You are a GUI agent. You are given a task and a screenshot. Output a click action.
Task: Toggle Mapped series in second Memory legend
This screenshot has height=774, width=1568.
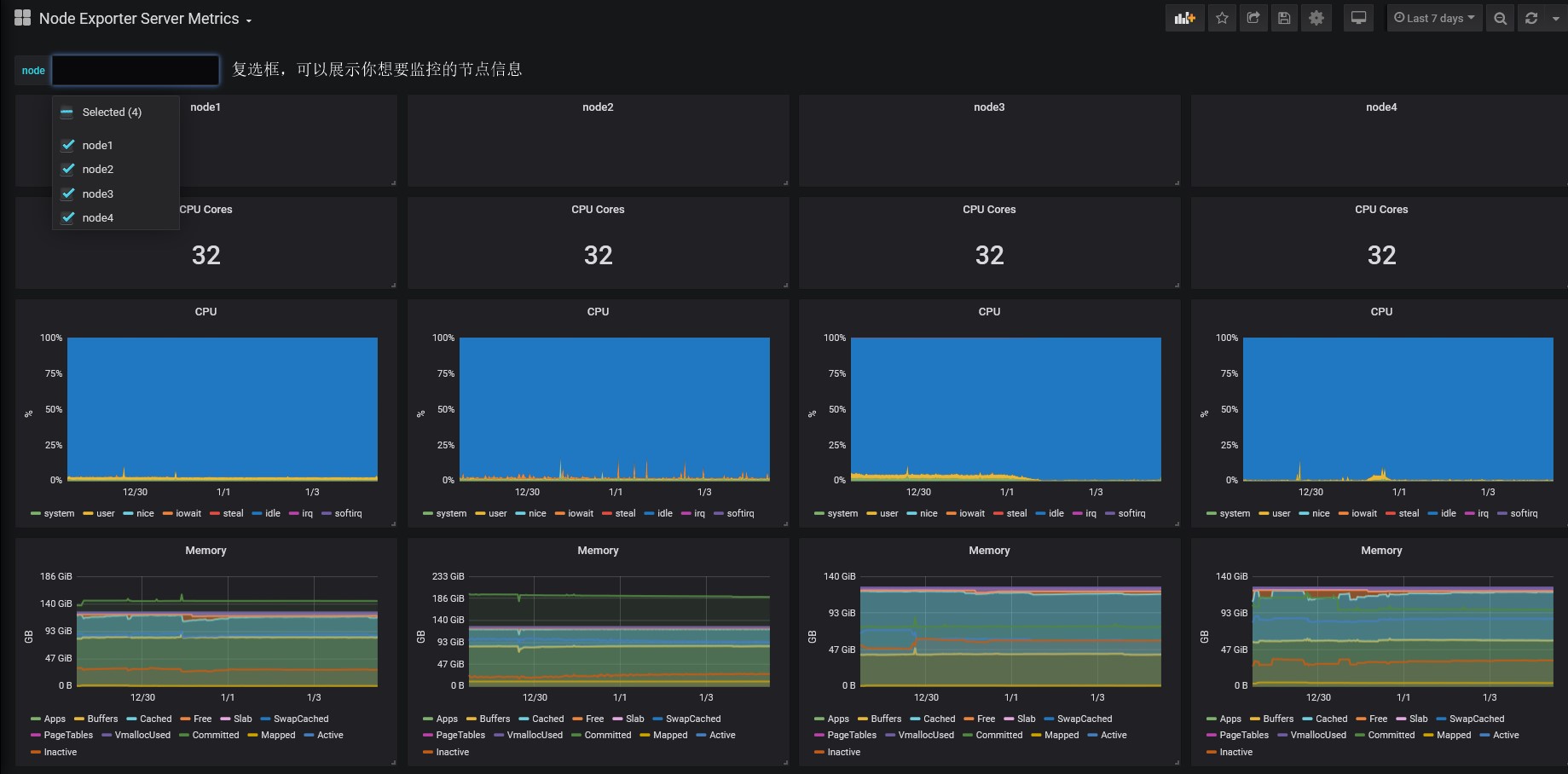pyautogui.click(x=670, y=735)
